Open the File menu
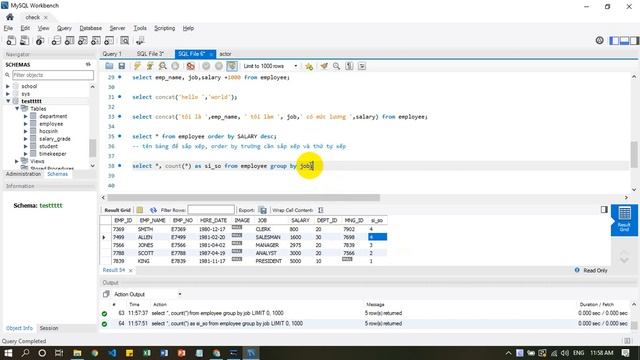This screenshot has width=640, height=360. coord(8,28)
